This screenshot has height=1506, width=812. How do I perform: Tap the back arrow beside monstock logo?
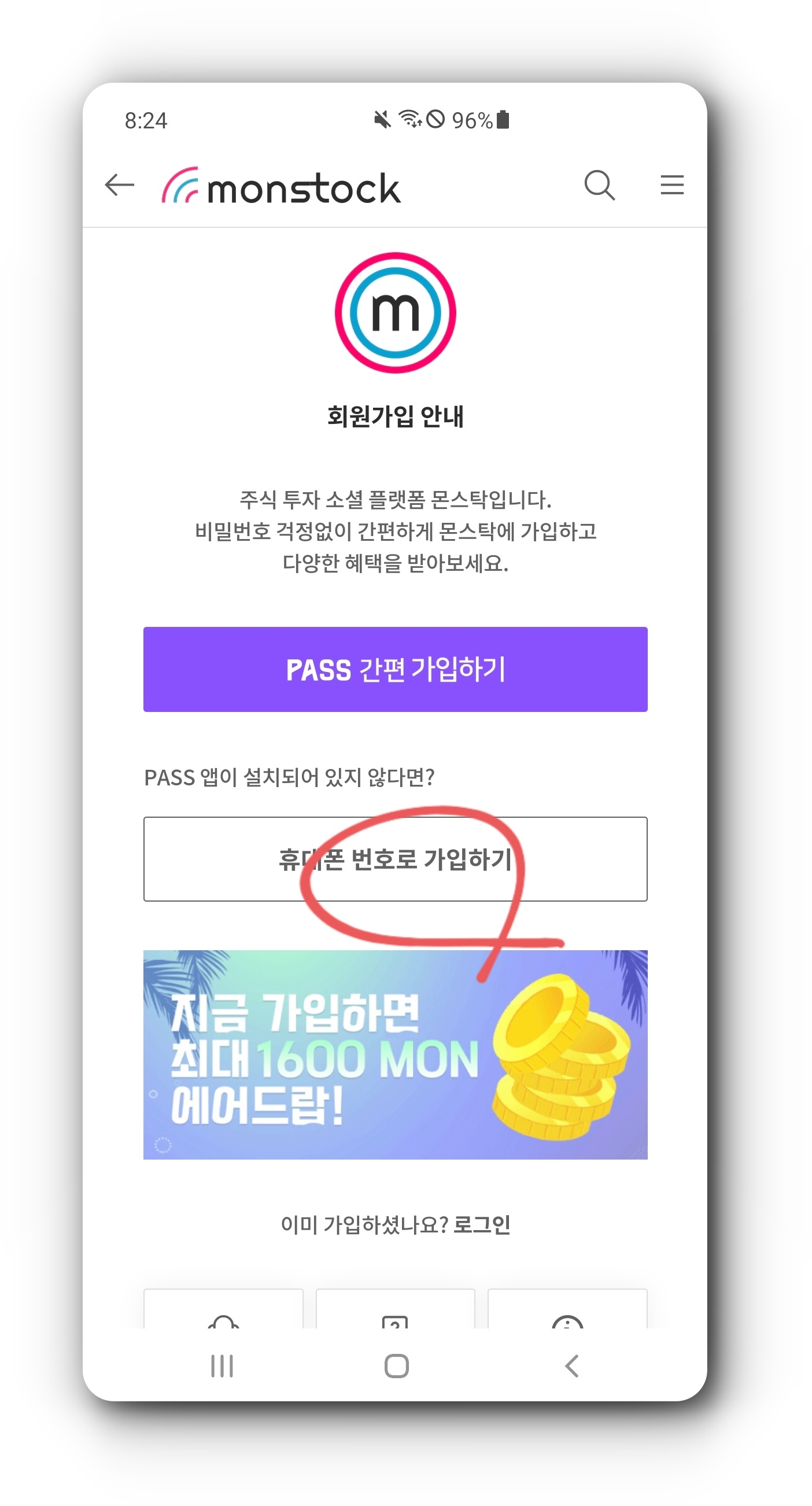[x=120, y=184]
